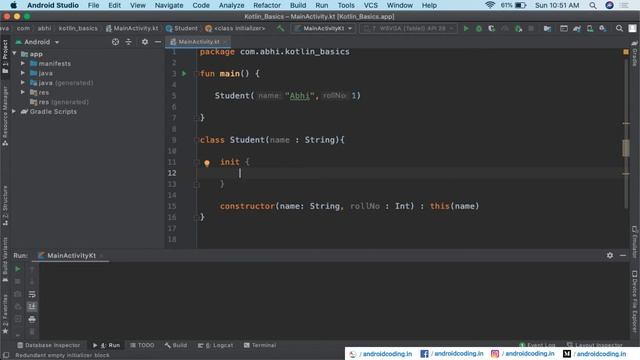This screenshot has width=640, height=360.
Task: Open the TODO tool window
Action: pos(142,345)
